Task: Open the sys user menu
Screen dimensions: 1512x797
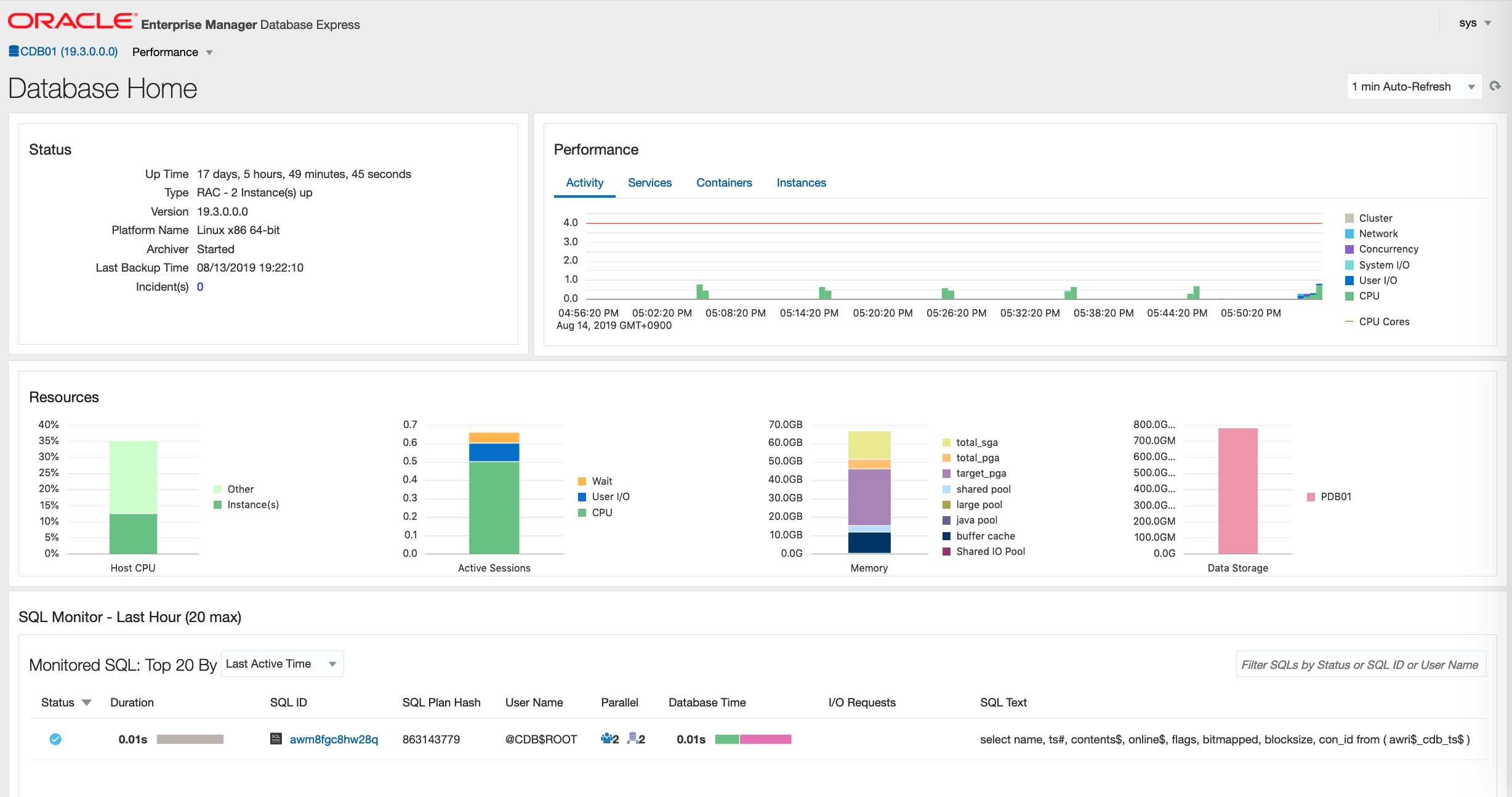Action: point(1475,23)
